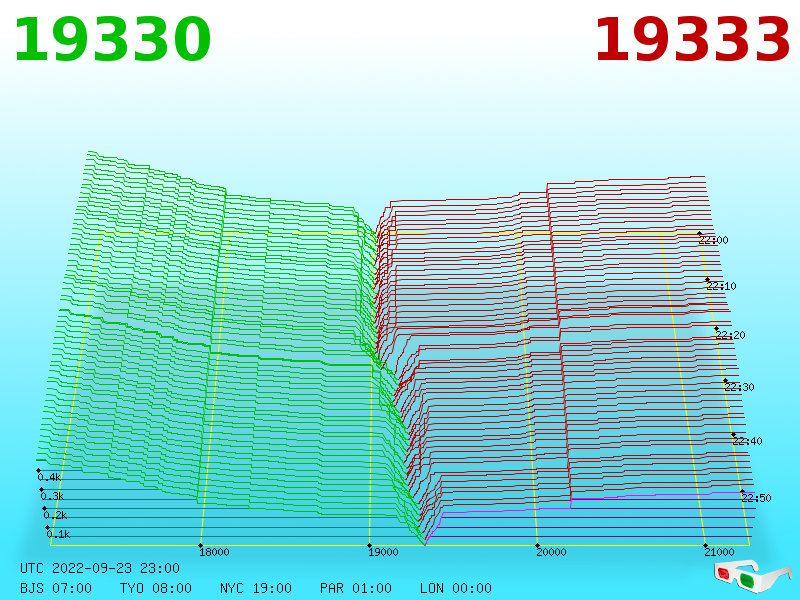This screenshot has height=600, width=800.
Task: Click the UTC 2022-09-23 23:00 timestamp
Action: (100, 568)
